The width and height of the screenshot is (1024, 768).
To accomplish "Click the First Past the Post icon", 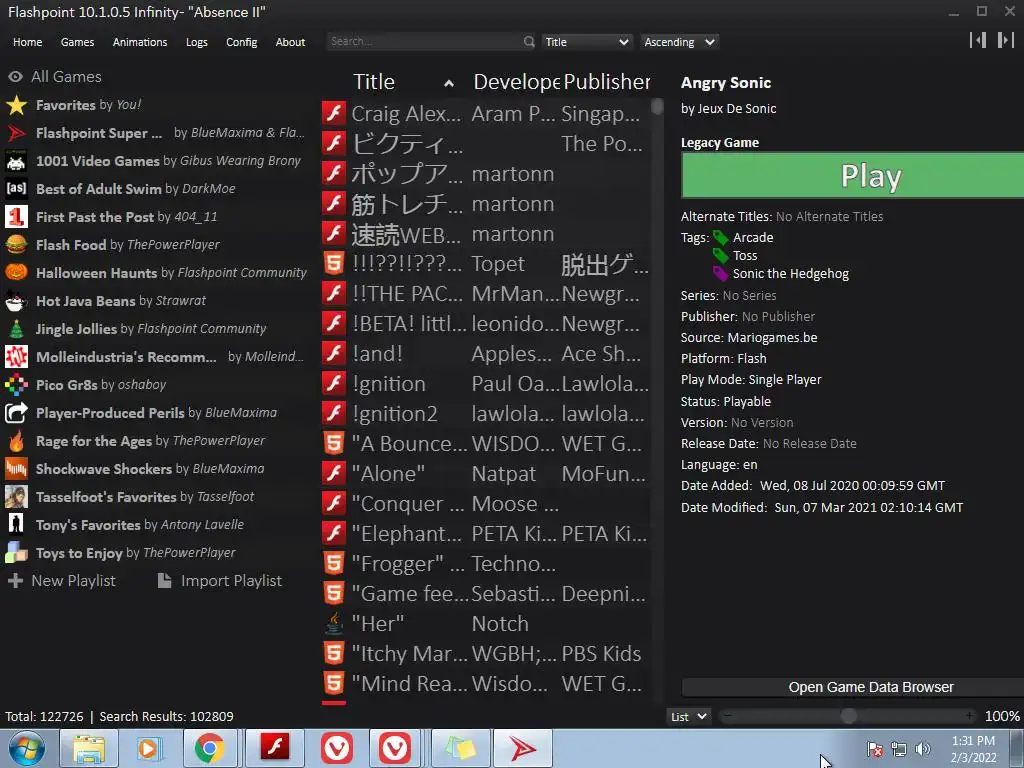I will (x=16, y=217).
